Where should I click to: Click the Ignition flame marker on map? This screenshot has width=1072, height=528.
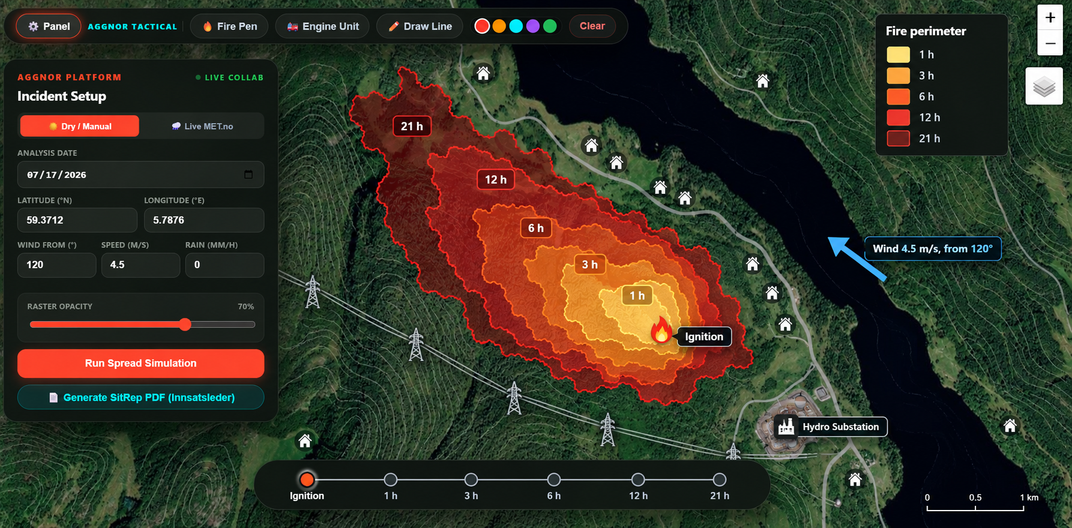pos(660,330)
